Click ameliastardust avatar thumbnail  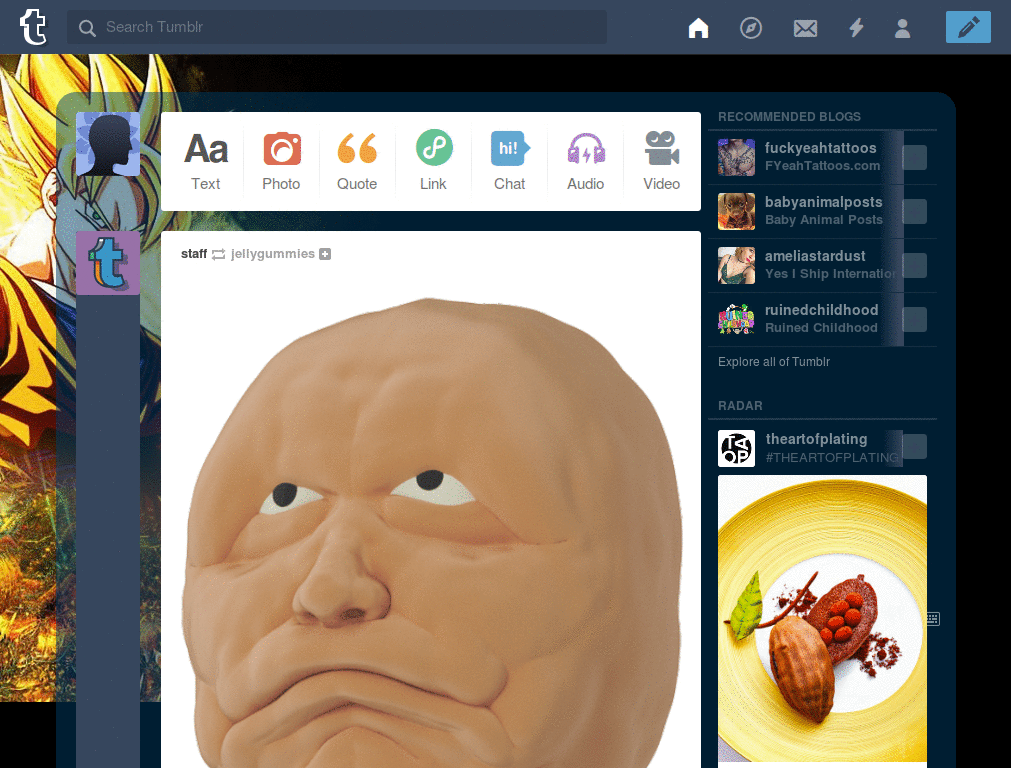click(x=736, y=265)
